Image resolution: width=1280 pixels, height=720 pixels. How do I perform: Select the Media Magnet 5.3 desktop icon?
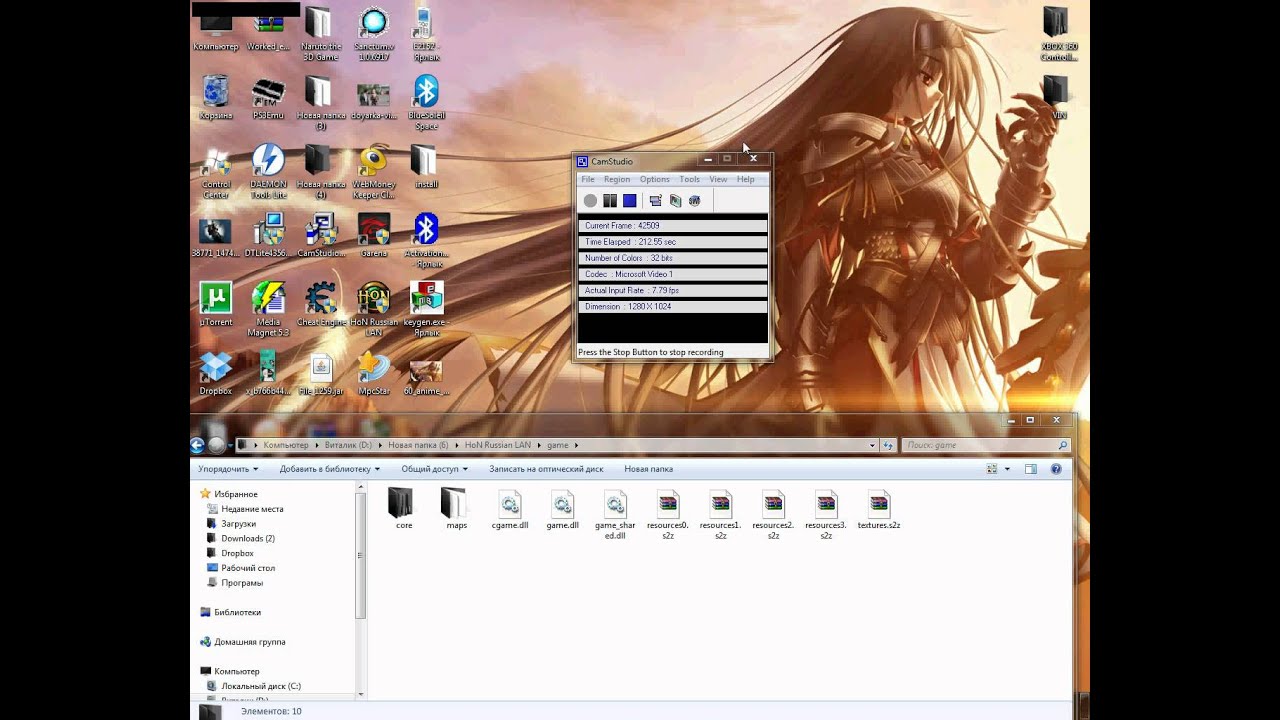(268, 308)
